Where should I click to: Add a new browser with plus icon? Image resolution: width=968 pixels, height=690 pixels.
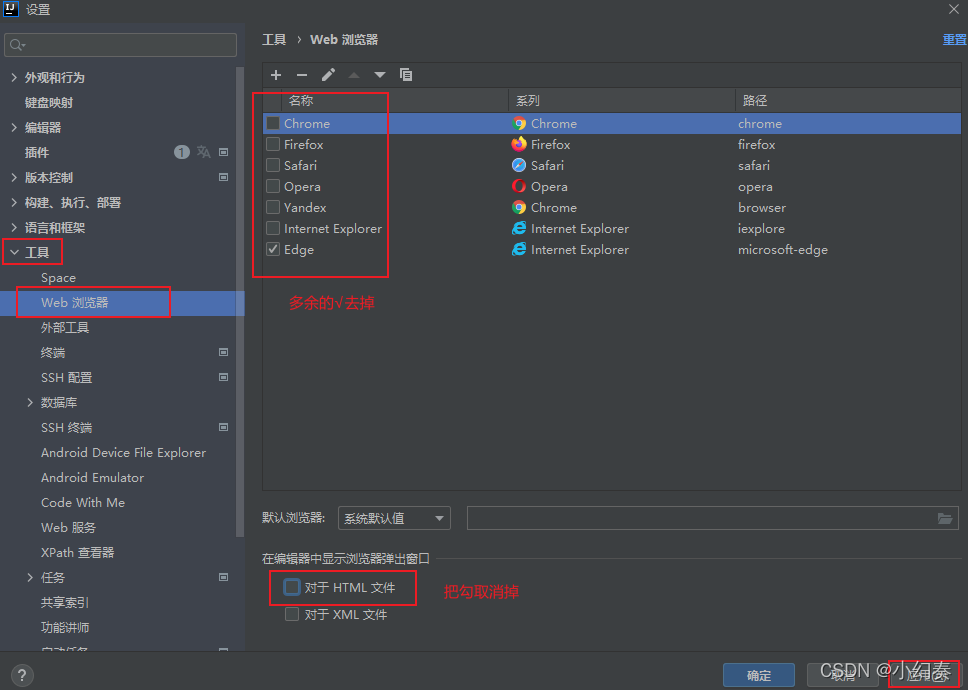pos(276,75)
